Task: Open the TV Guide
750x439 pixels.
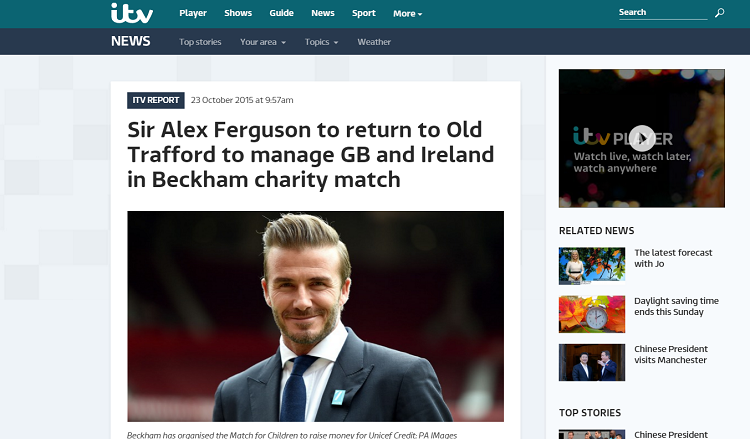Action: point(281,13)
